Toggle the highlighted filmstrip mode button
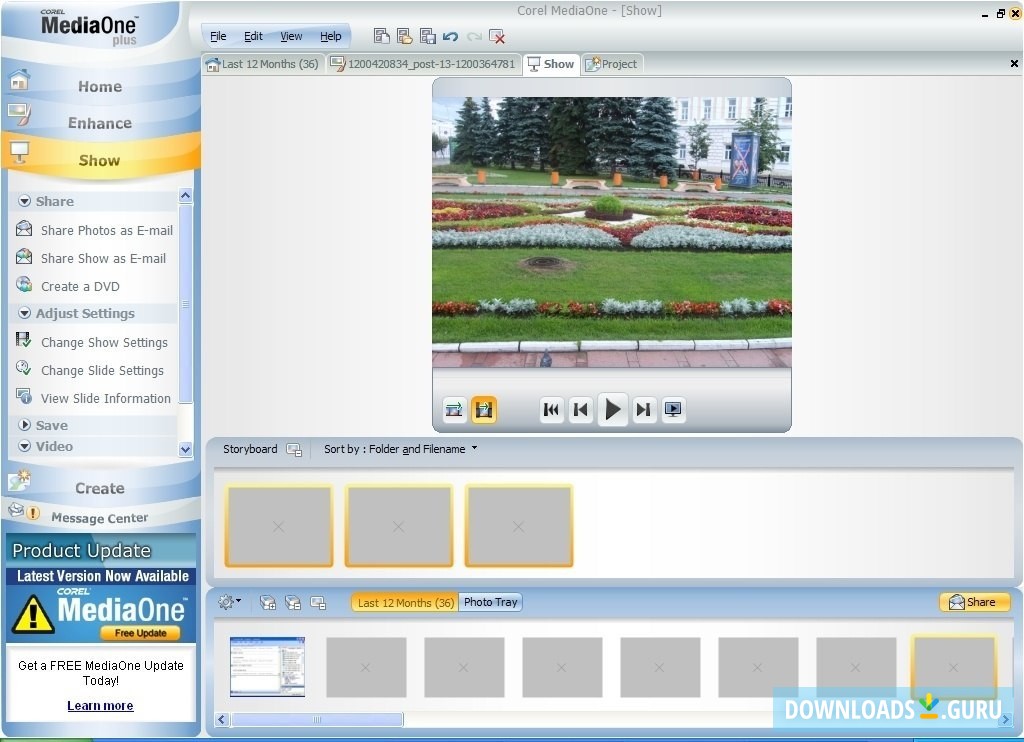The image size is (1024, 742). 484,409
